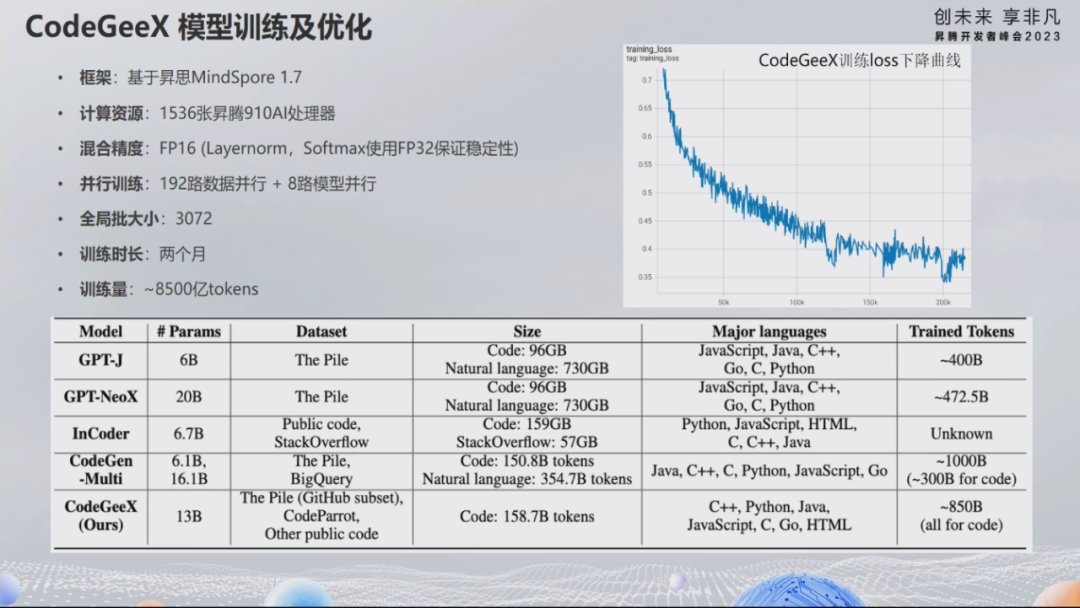Click the 'C++, Python, Java' CodeGeeX languages cell
The image size is (1080, 608).
[x=769, y=516]
